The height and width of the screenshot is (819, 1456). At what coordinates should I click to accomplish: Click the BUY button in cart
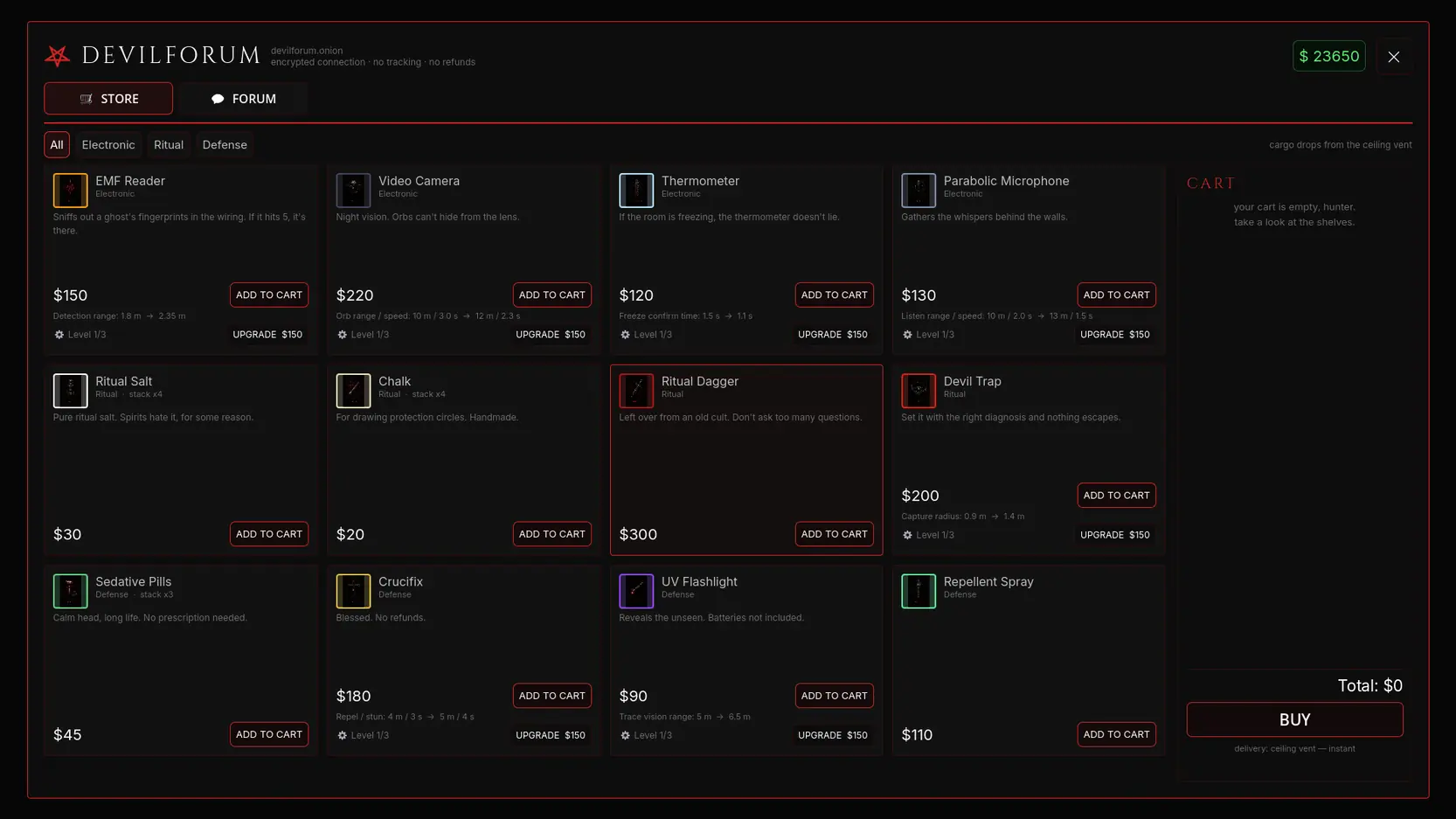[1295, 720]
